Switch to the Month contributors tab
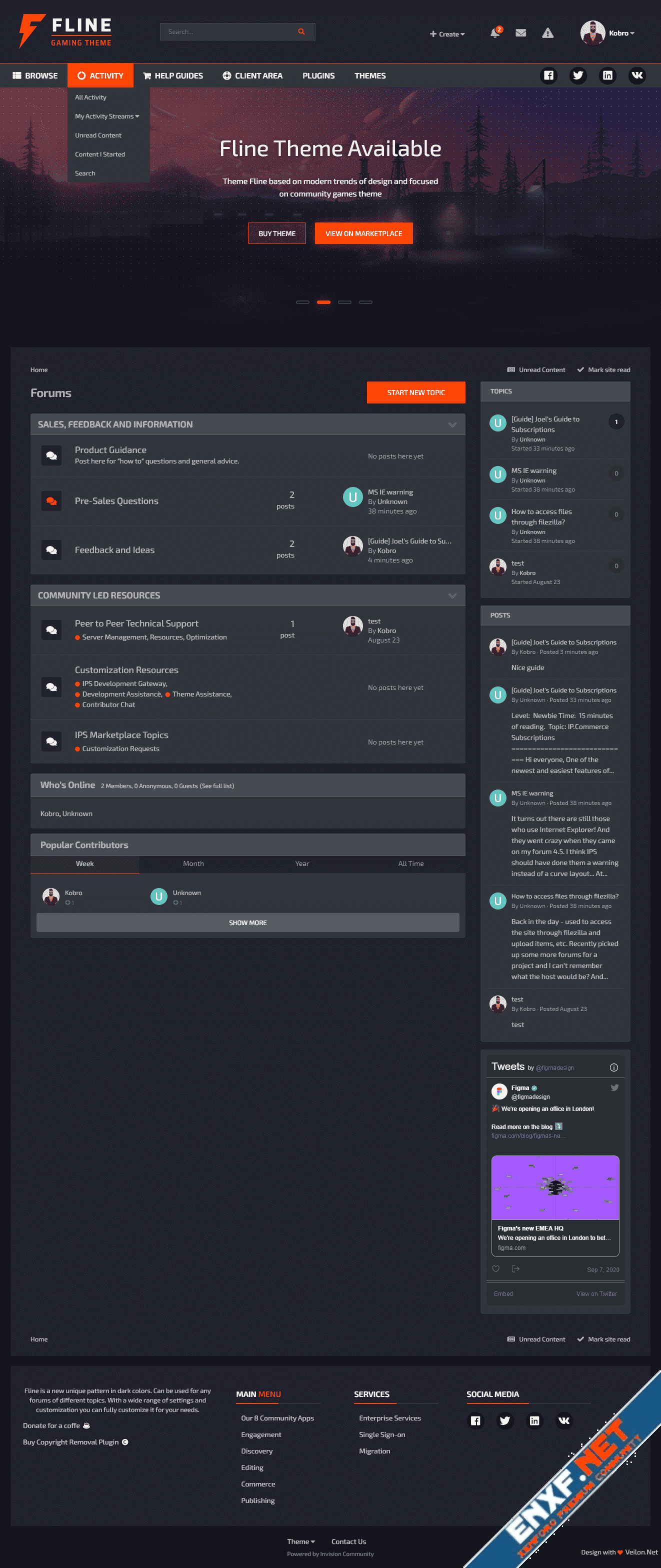The width and height of the screenshot is (661, 1568). [193, 863]
